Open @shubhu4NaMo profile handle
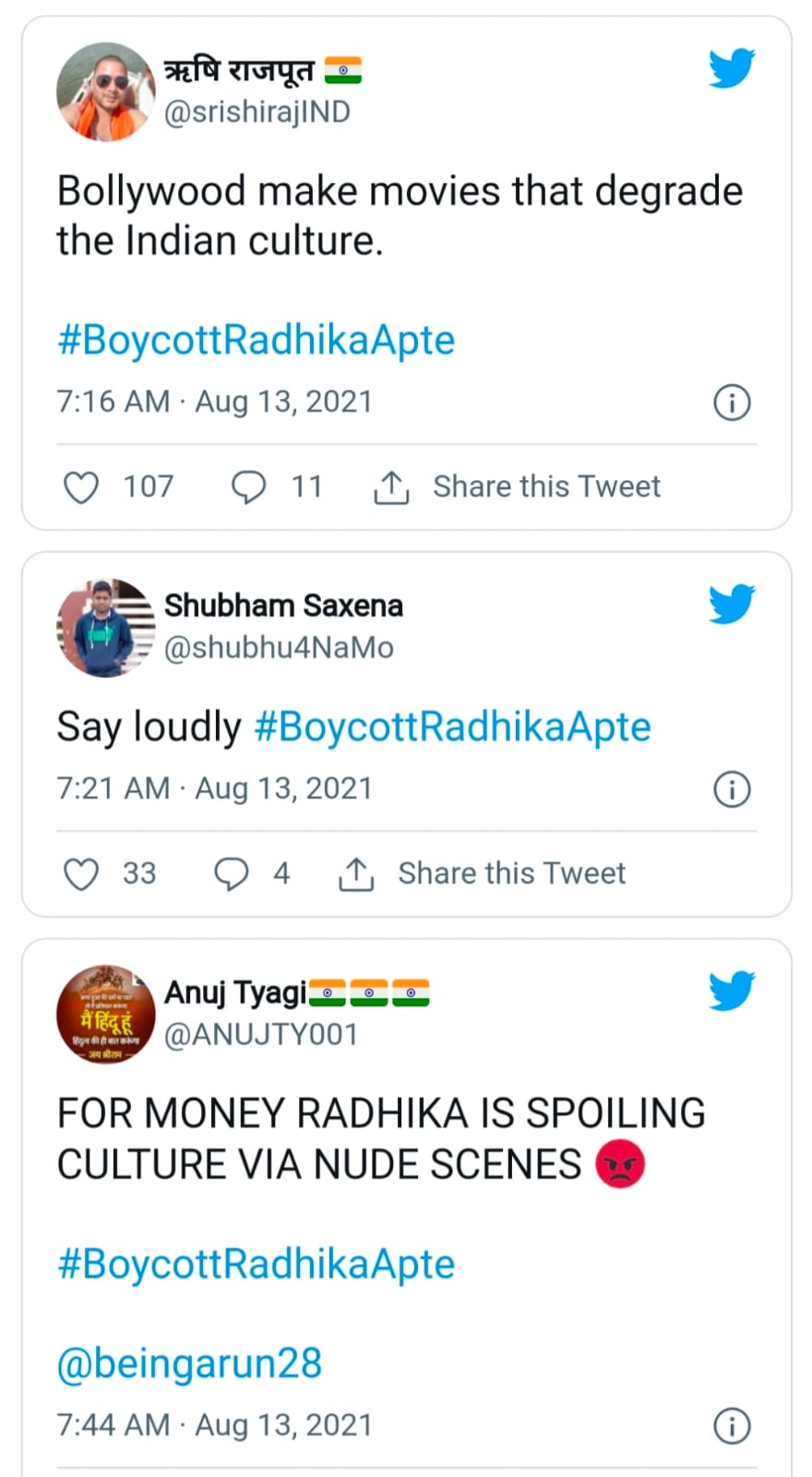 pos(279,648)
